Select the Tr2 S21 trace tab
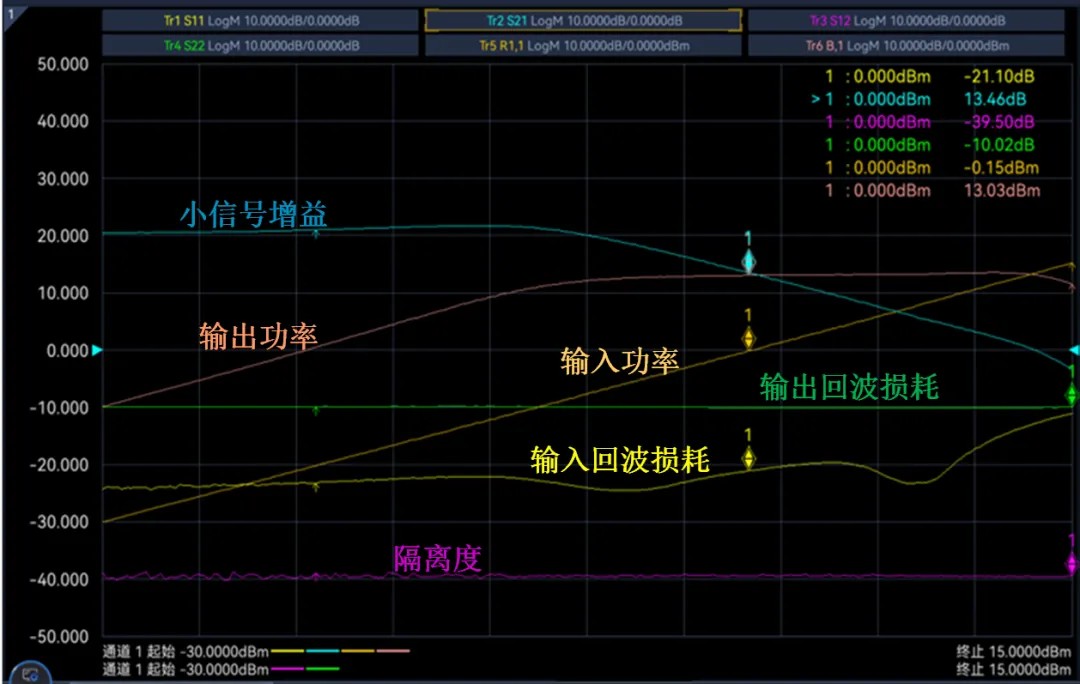This screenshot has width=1080, height=684. [583, 21]
